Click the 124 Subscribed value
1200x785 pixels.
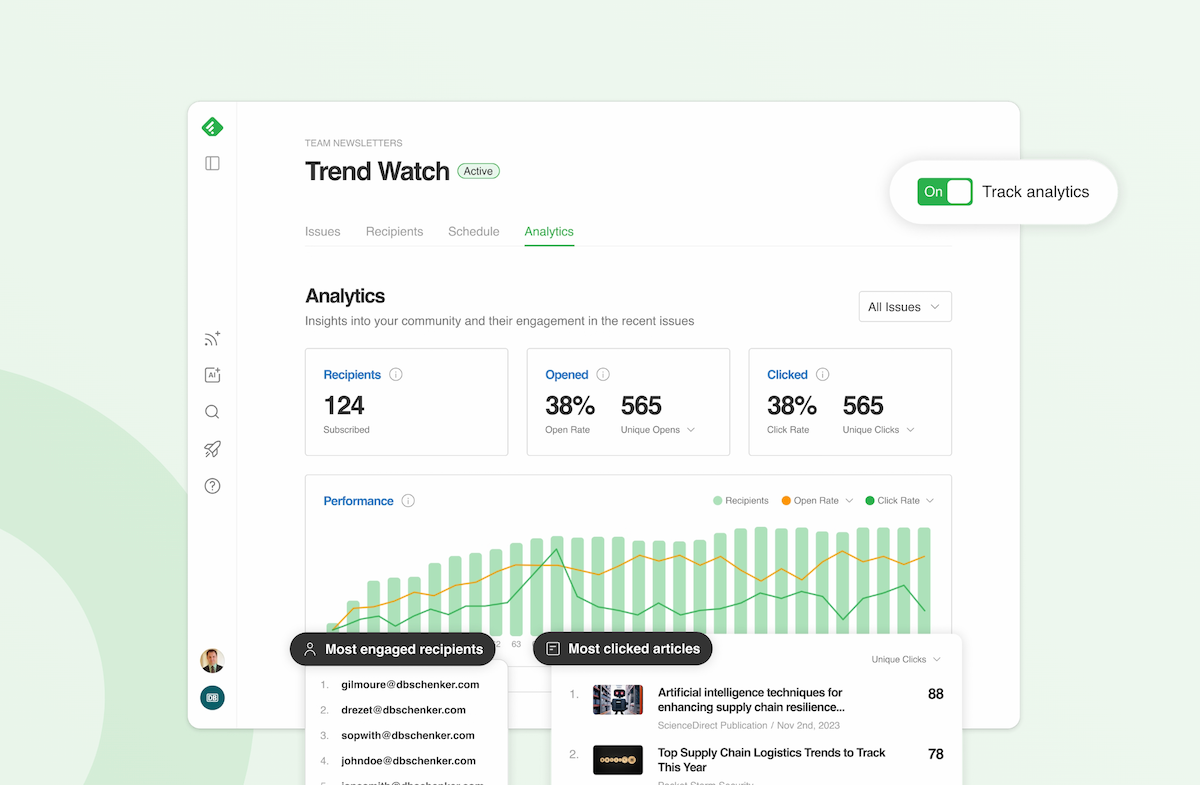tap(344, 406)
